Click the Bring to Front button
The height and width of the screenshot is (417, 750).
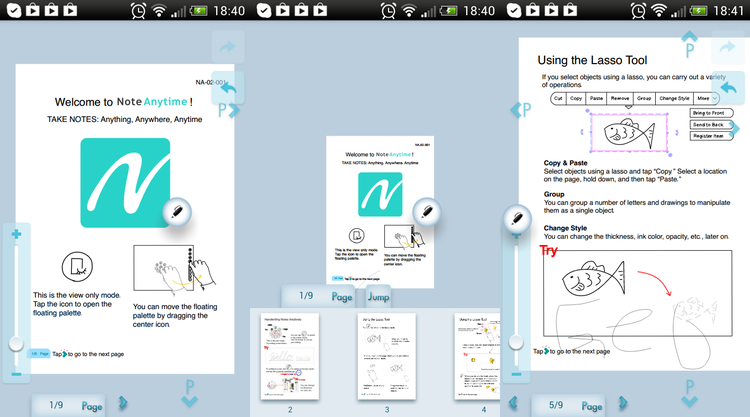pos(708,113)
